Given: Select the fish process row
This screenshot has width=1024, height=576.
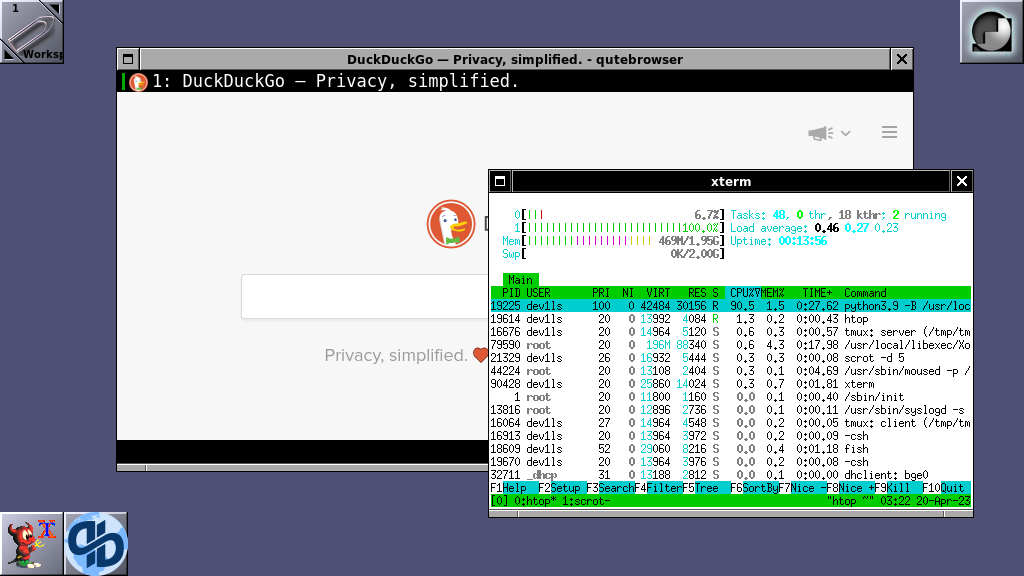Looking at the screenshot, I should pos(731,449).
